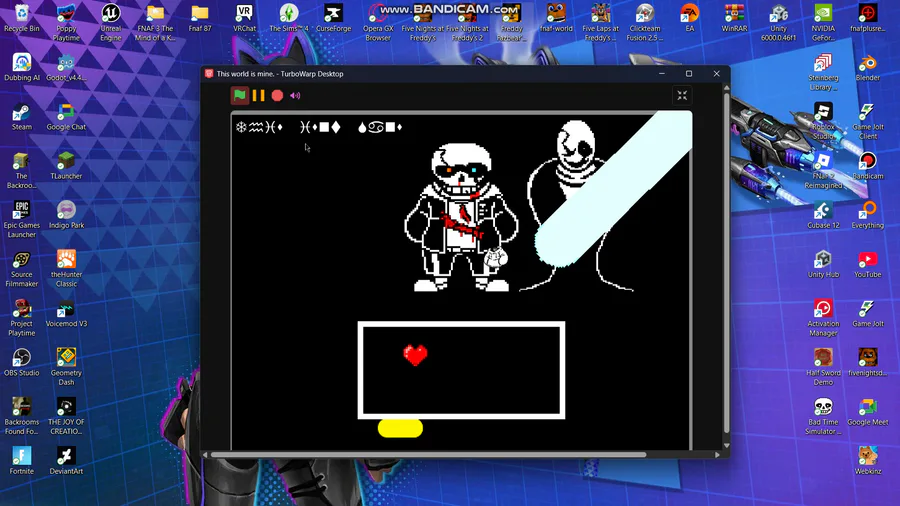The height and width of the screenshot is (506, 900).
Task: Open the EA desktop icon
Action: [x=689, y=18]
